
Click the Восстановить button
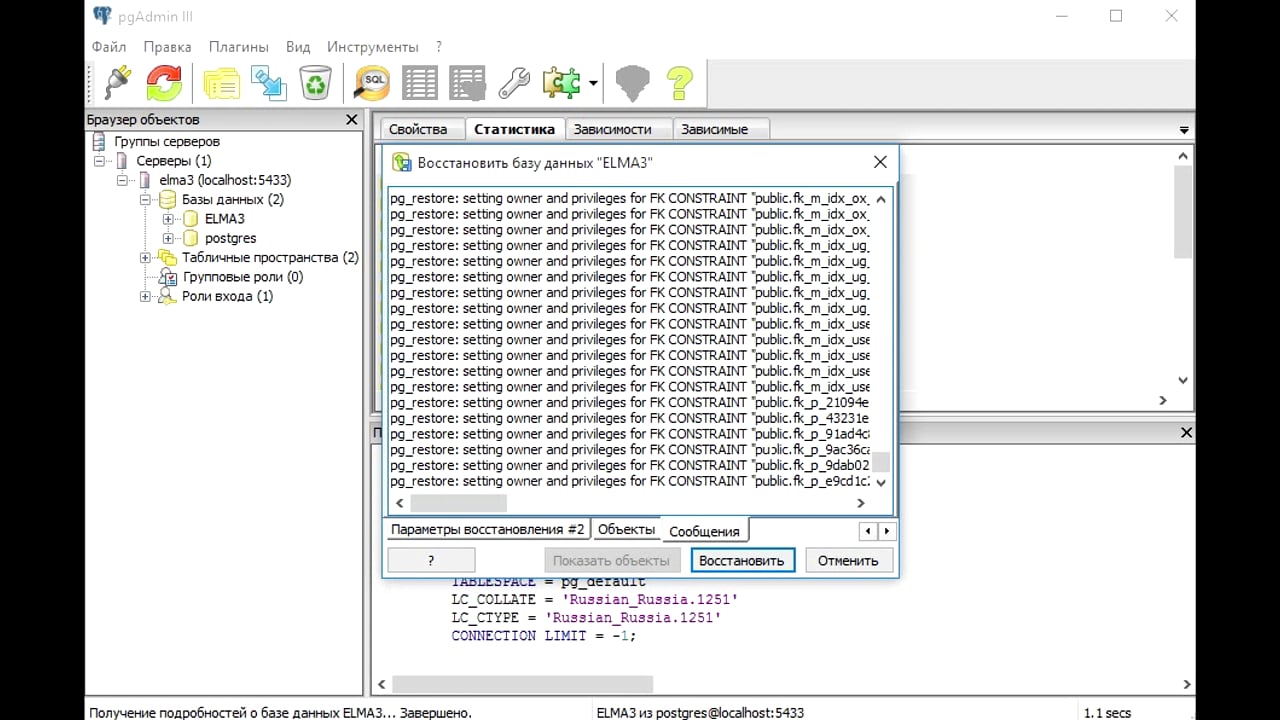click(x=742, y=560)
